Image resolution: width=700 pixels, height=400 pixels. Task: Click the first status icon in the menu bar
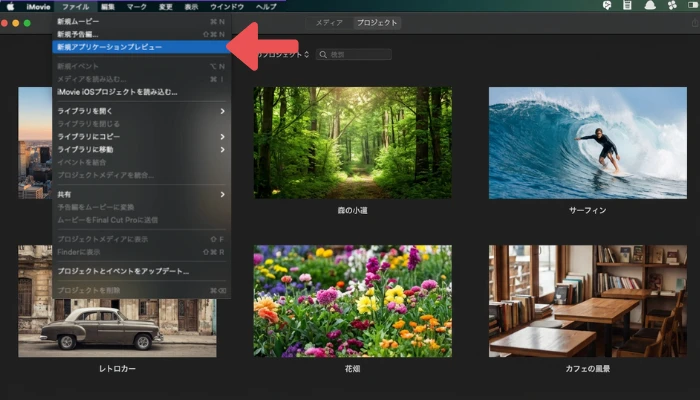608,6
